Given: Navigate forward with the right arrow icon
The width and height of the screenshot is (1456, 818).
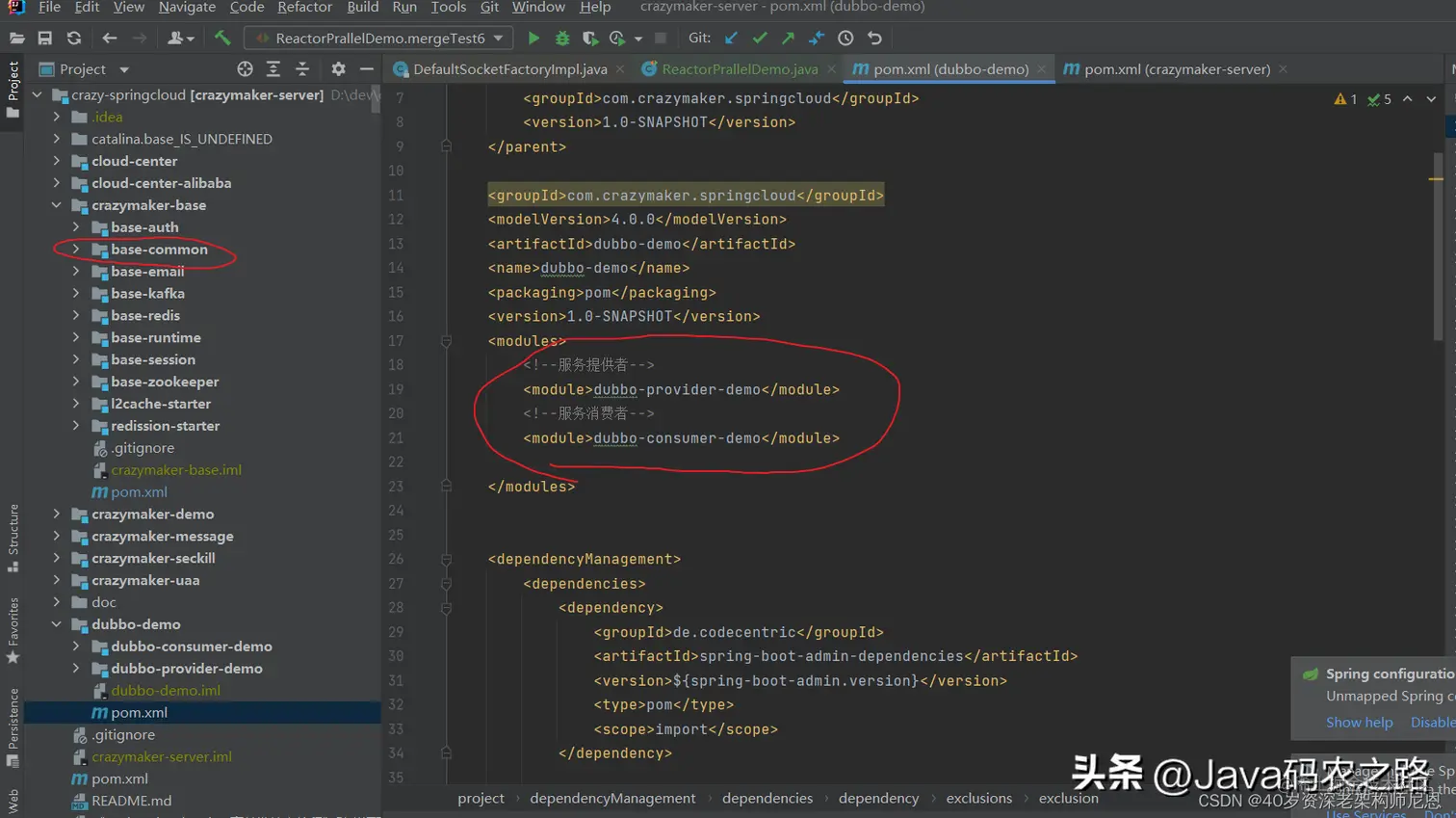Looking at the screenshot, I should click(140, 39).
